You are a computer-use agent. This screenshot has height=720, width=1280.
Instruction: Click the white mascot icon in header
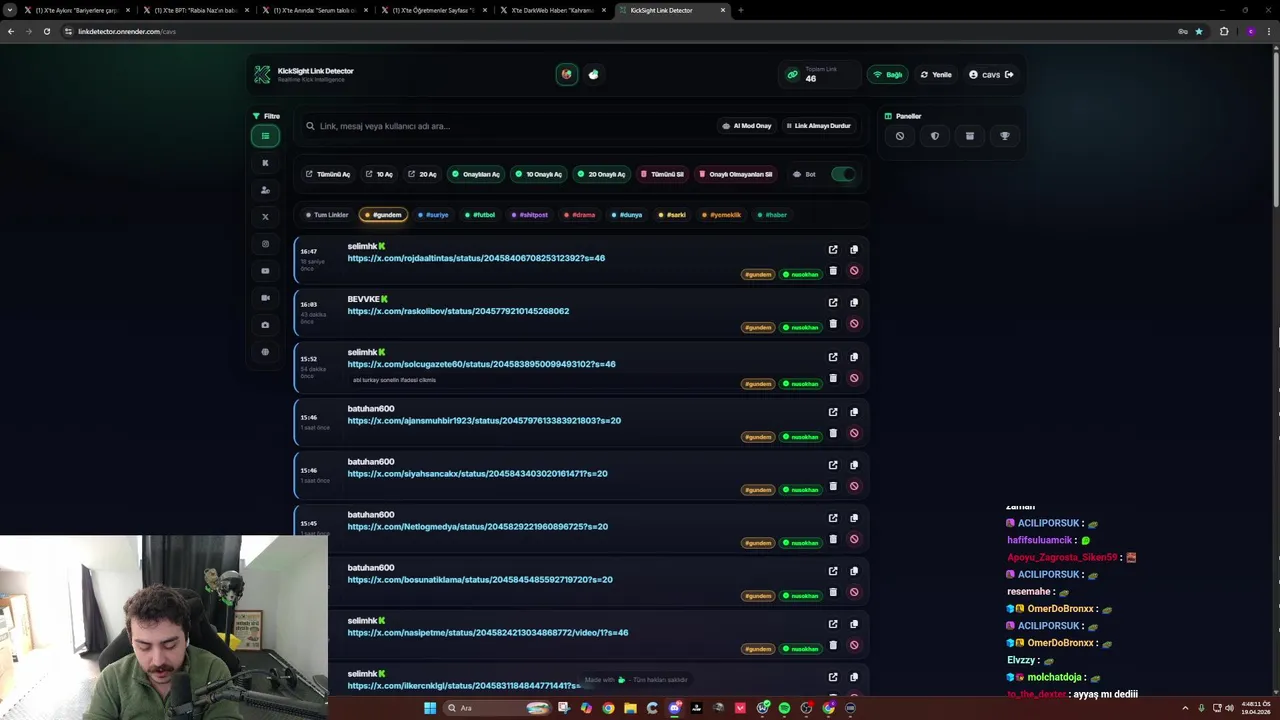(593, 74)
